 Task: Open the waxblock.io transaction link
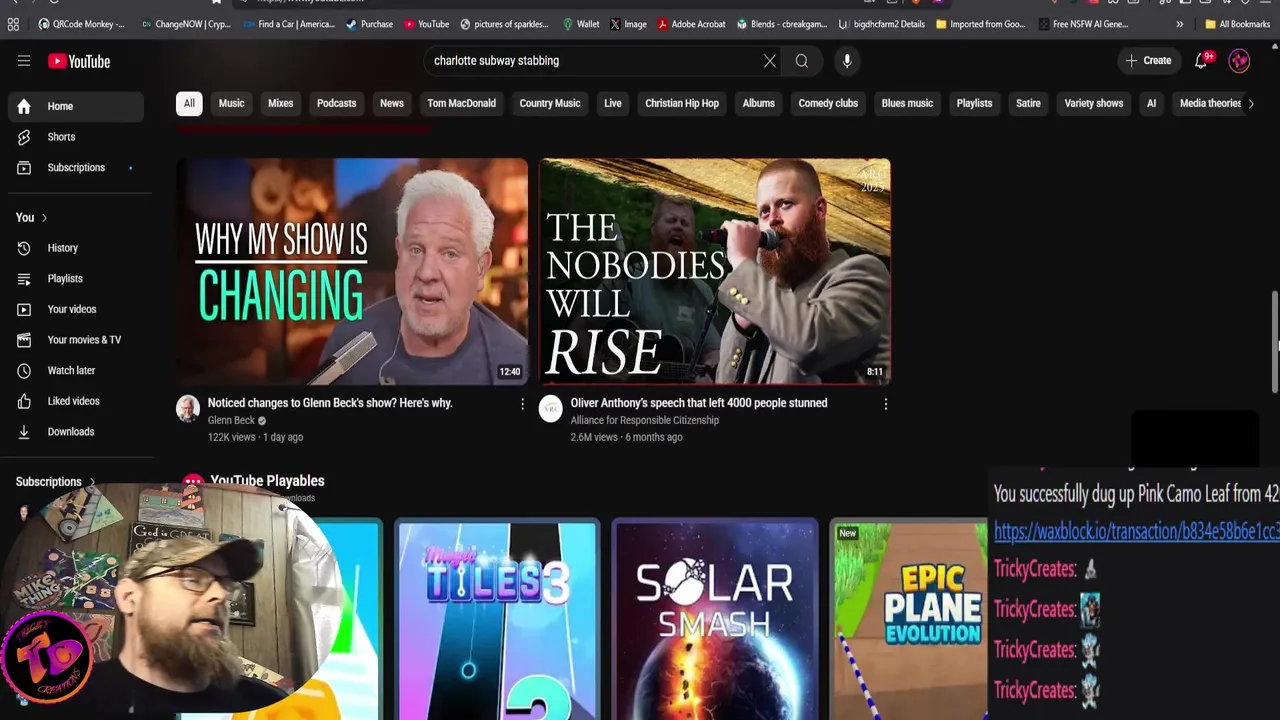(1137, 532)
